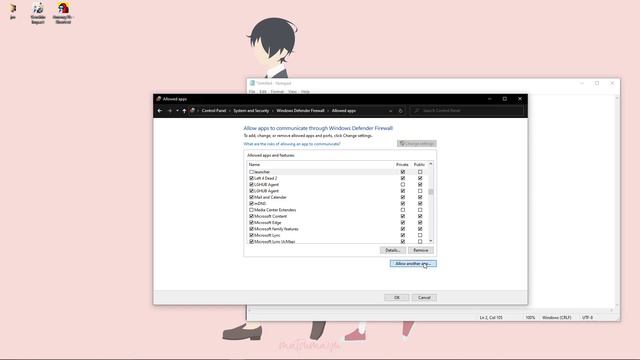
Task: Toggle Public checkbox for Microsoft family features
Action: pos(420,229)
